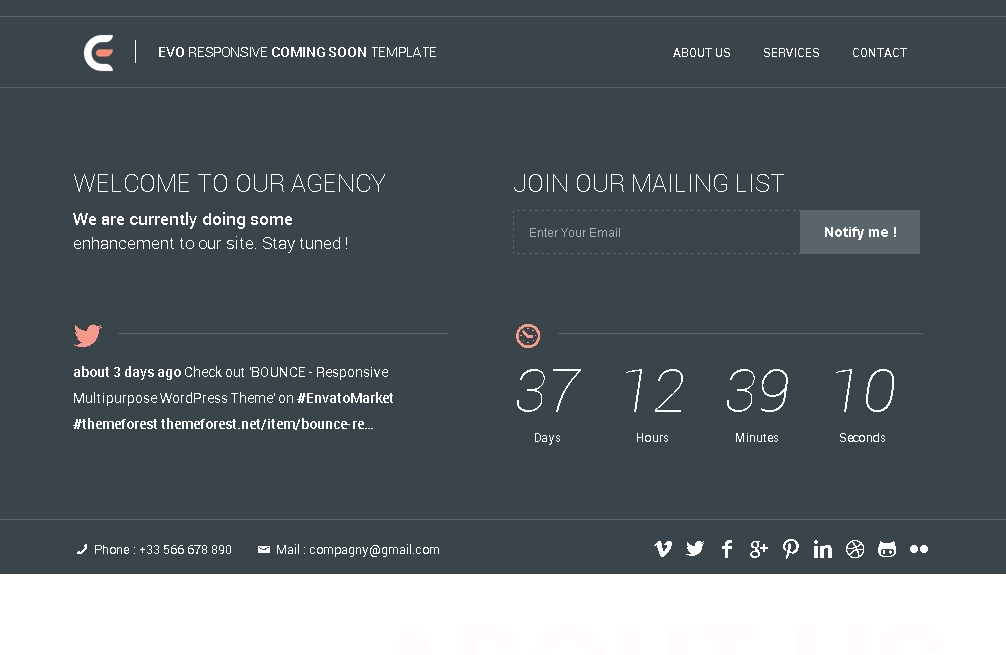Select Contact in the top navigation
Viewport: 1006px width, 655px height.
(x=879, y=53)
